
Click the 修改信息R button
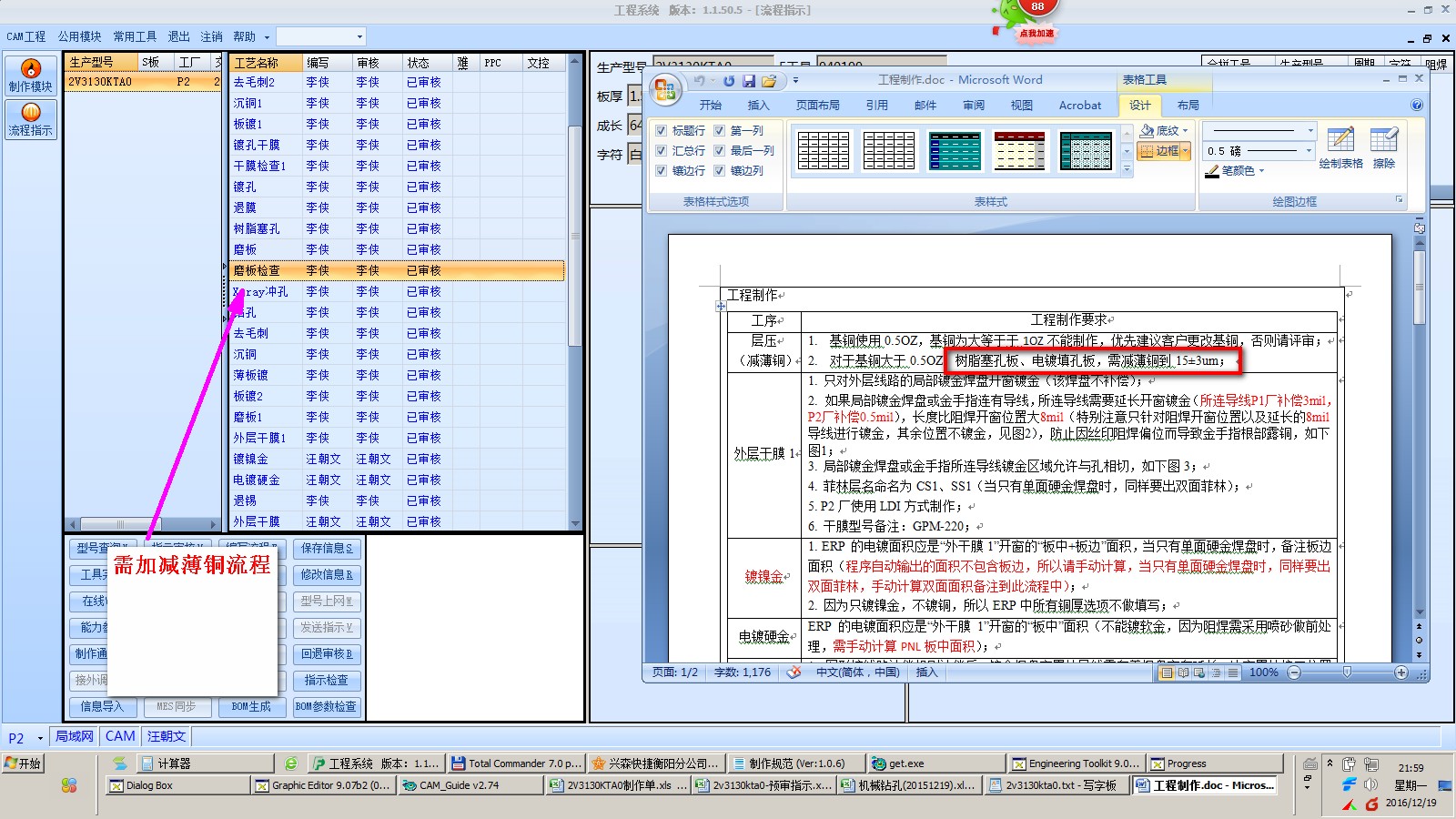point(327,575)
